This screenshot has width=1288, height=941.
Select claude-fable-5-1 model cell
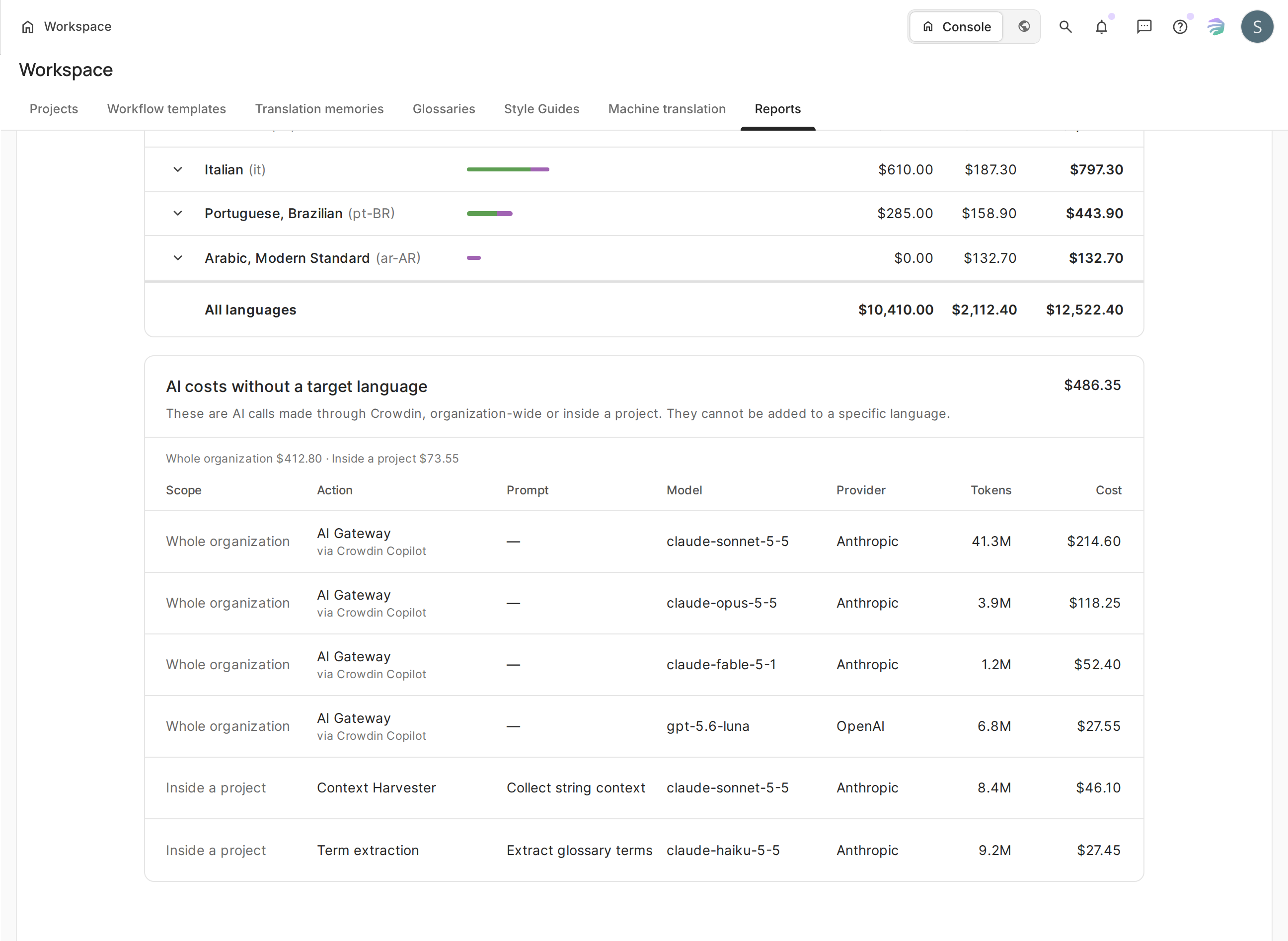tap(721, 665)
